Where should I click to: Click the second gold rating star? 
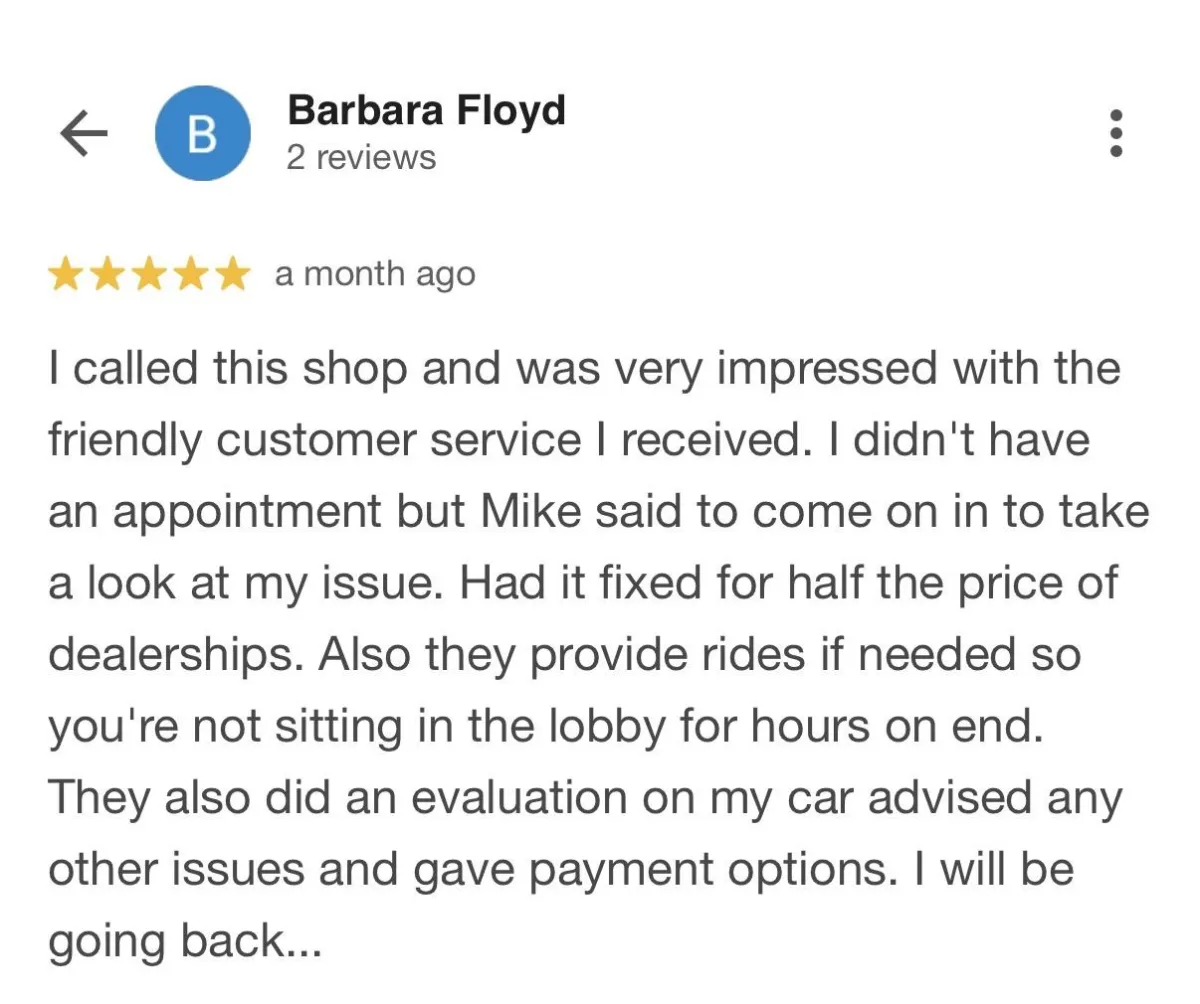click(107, 274)
